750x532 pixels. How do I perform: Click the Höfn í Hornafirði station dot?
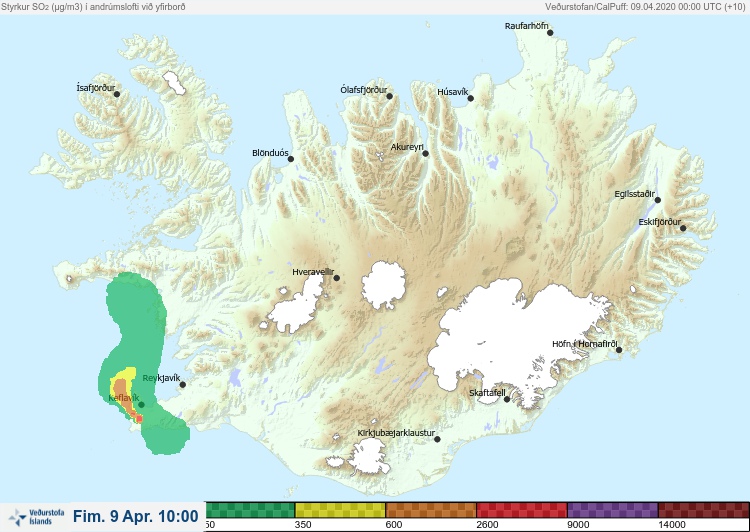pos(618,350)
